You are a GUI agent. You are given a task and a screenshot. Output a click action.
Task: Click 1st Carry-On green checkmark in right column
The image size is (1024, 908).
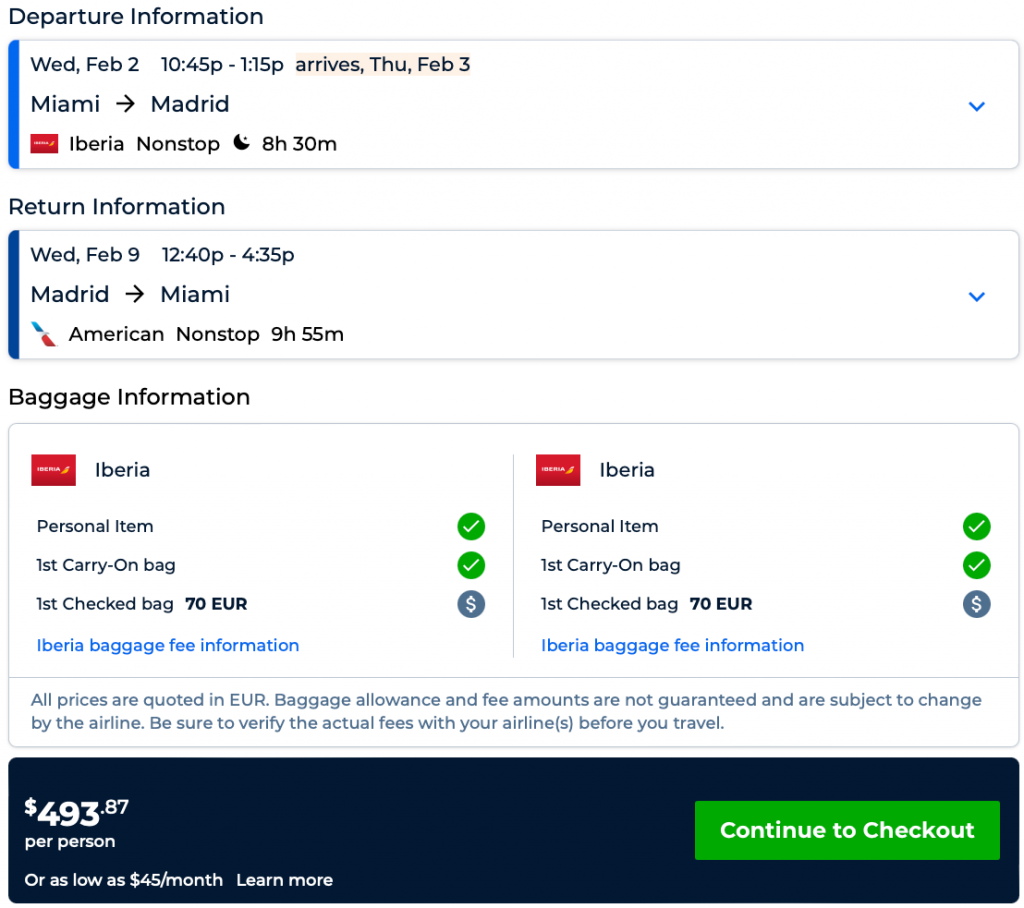pyautogui.click(x=976, y=565)
